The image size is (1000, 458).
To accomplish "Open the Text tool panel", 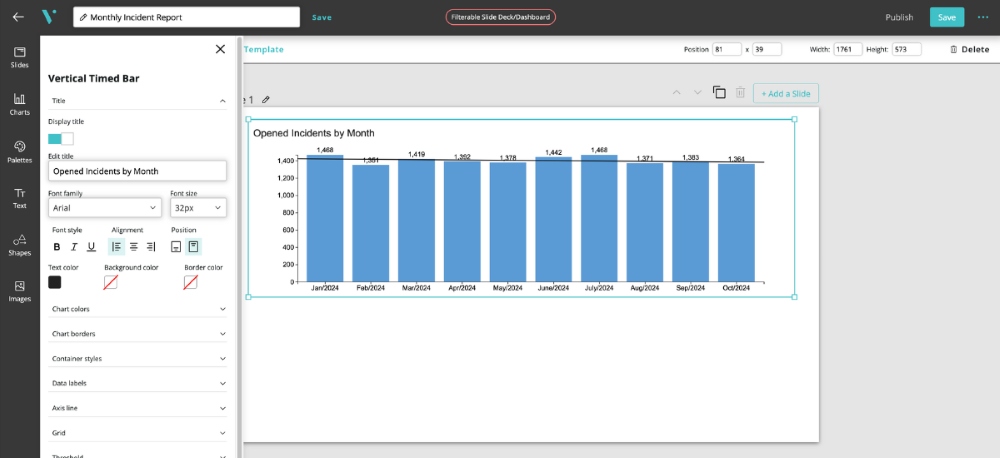I will [20, 198].
